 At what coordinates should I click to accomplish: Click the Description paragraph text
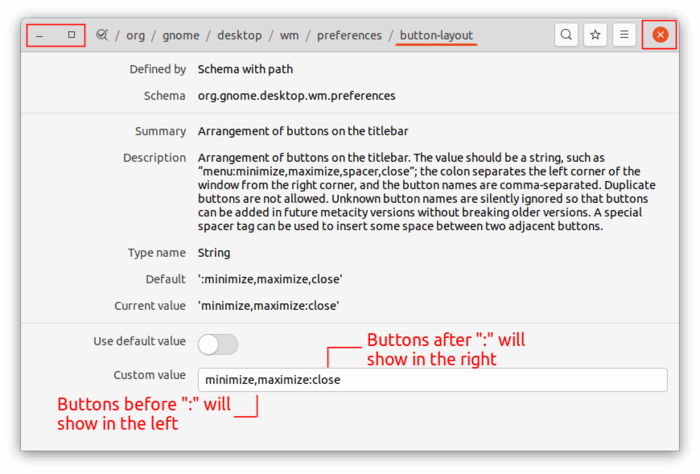pyautogui.click(x=427, y=192)
